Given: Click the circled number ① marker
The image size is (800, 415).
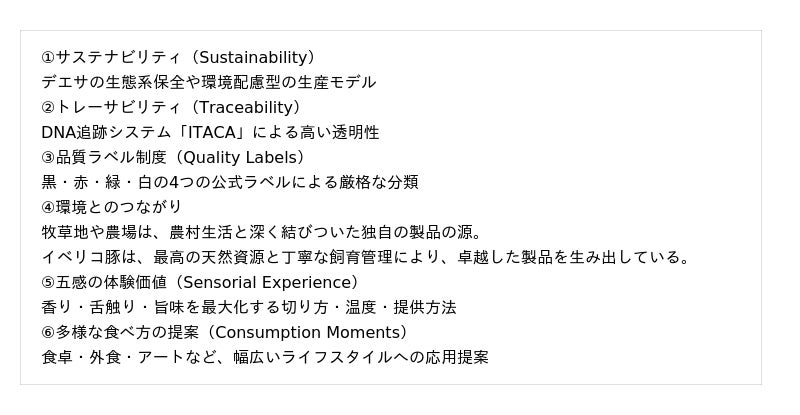Looking at the screenshot, I should click(x=48, y=57).
